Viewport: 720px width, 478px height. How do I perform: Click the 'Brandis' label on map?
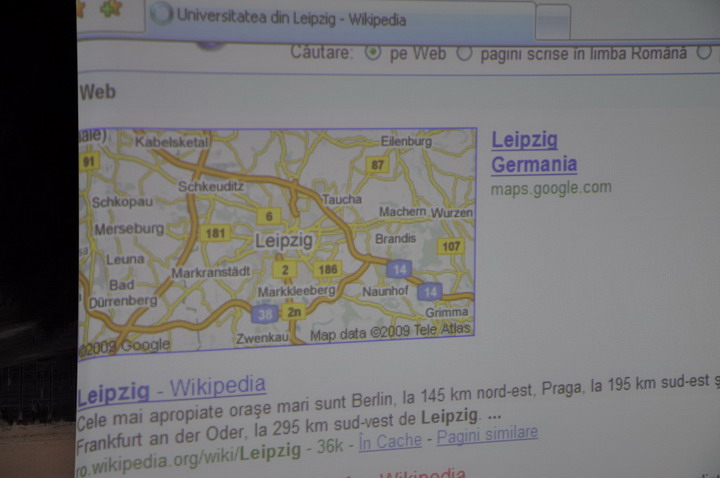coord(395,239)
